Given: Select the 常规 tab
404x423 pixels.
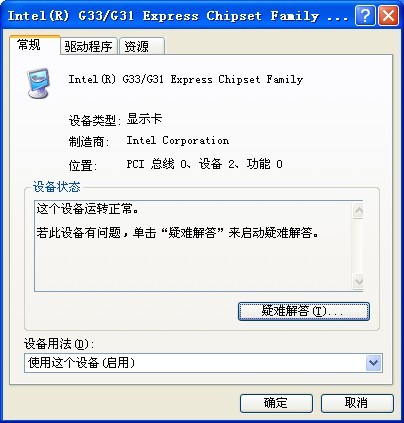Looking at the screenshot, I should [x=35, y=45].
